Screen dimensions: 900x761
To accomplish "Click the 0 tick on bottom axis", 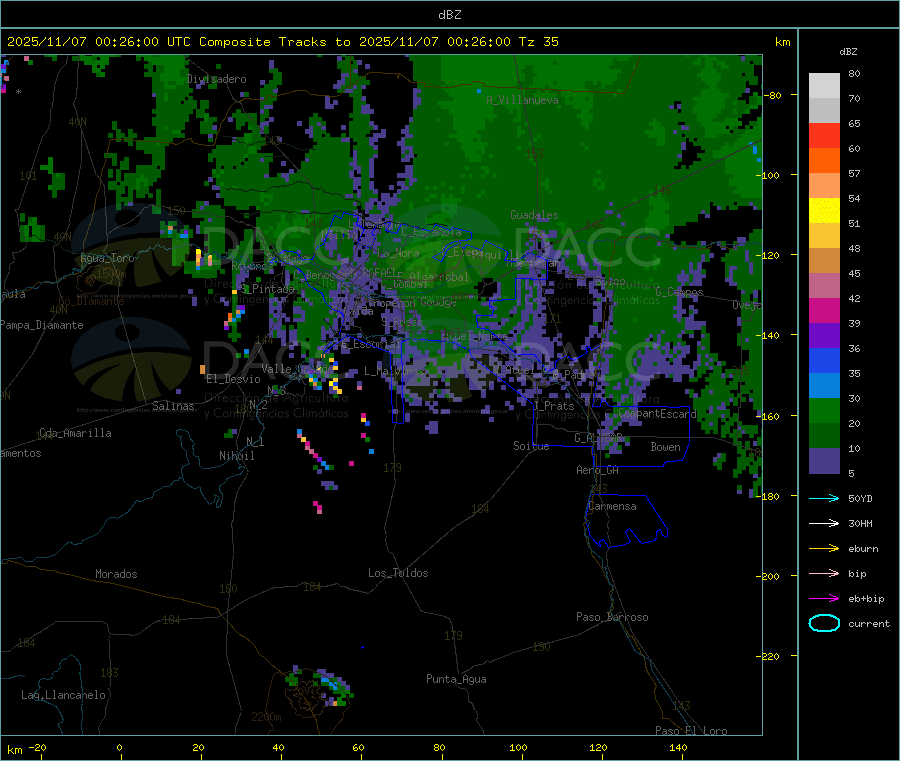I will pyautogui.click(x=119, y=747).
